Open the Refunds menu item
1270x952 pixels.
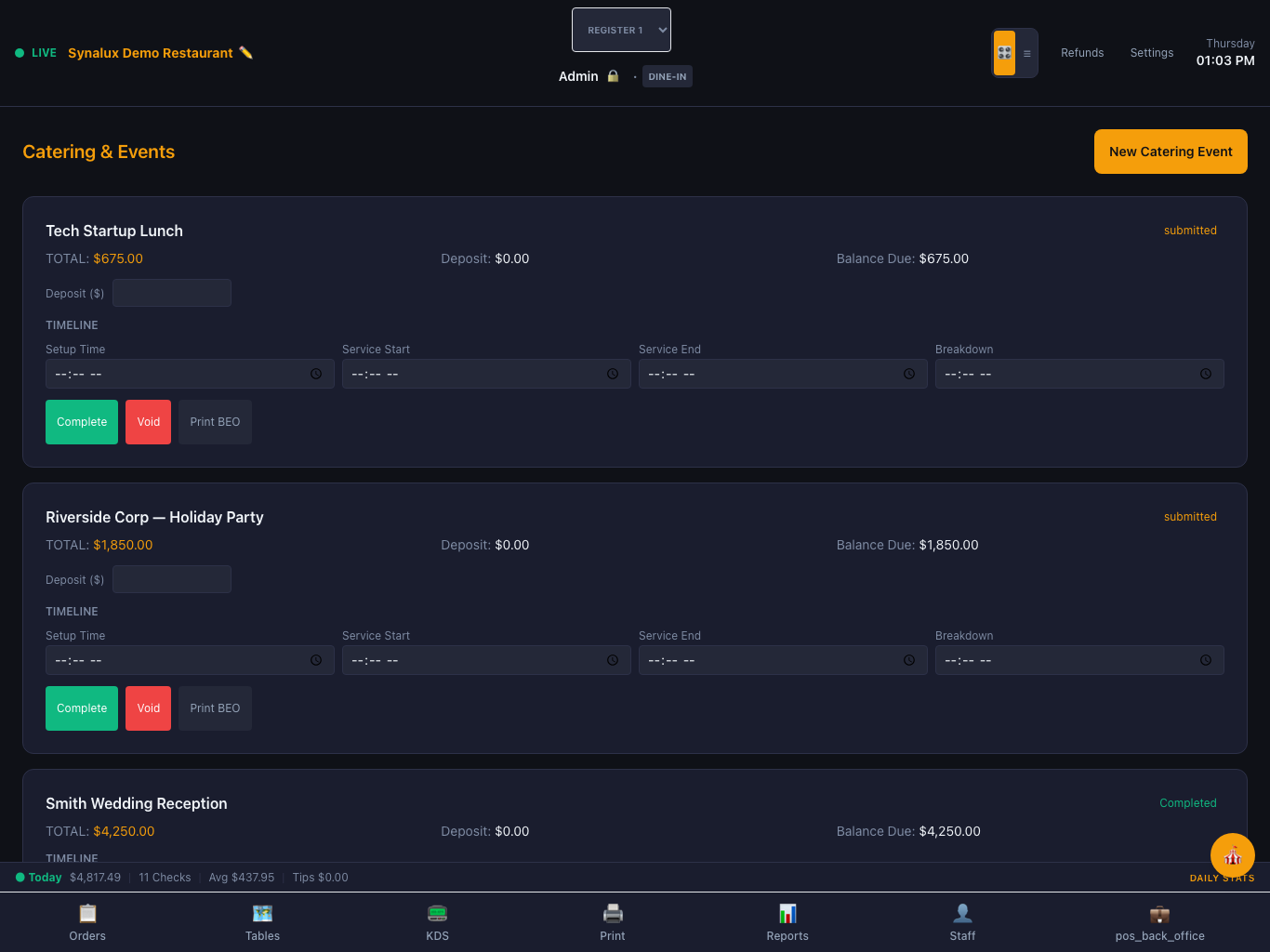point(1082,53)
